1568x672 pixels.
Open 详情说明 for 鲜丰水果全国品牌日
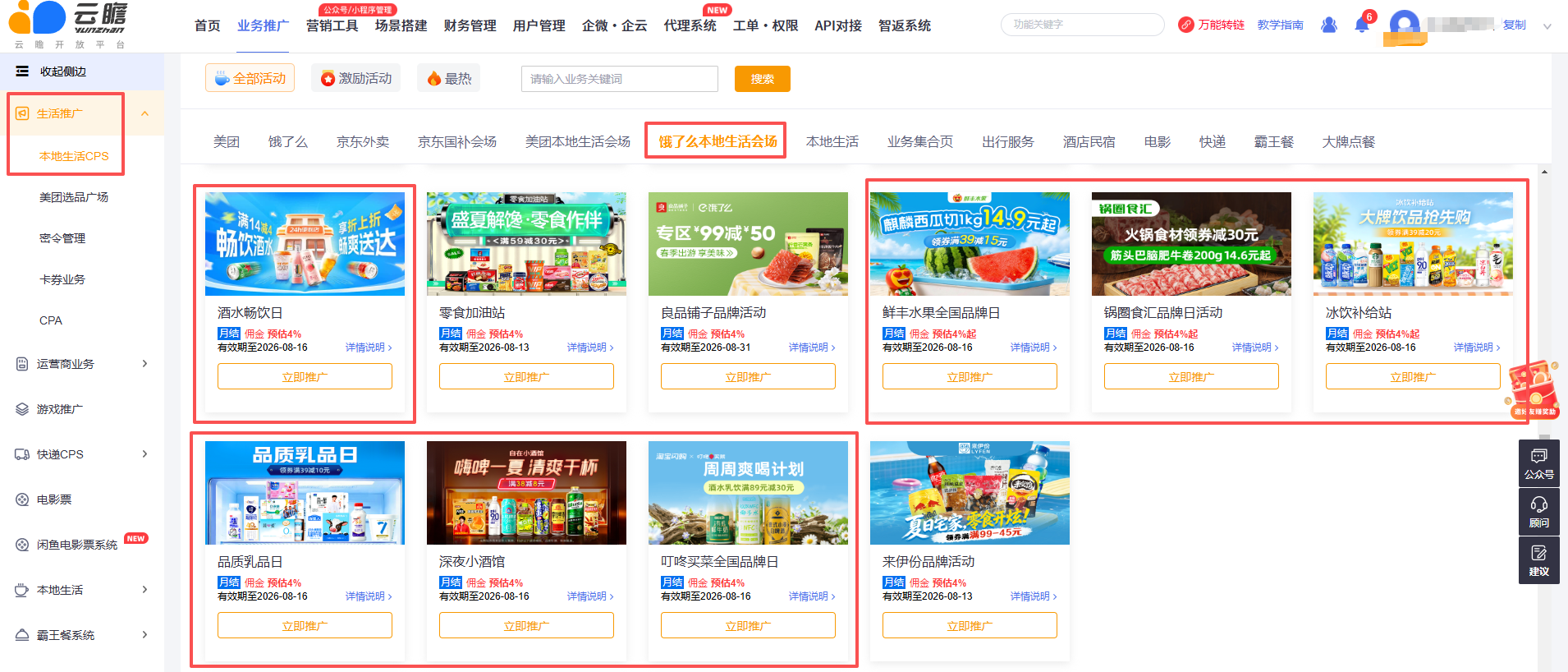pyautogui.click(x=1034, y=348)
